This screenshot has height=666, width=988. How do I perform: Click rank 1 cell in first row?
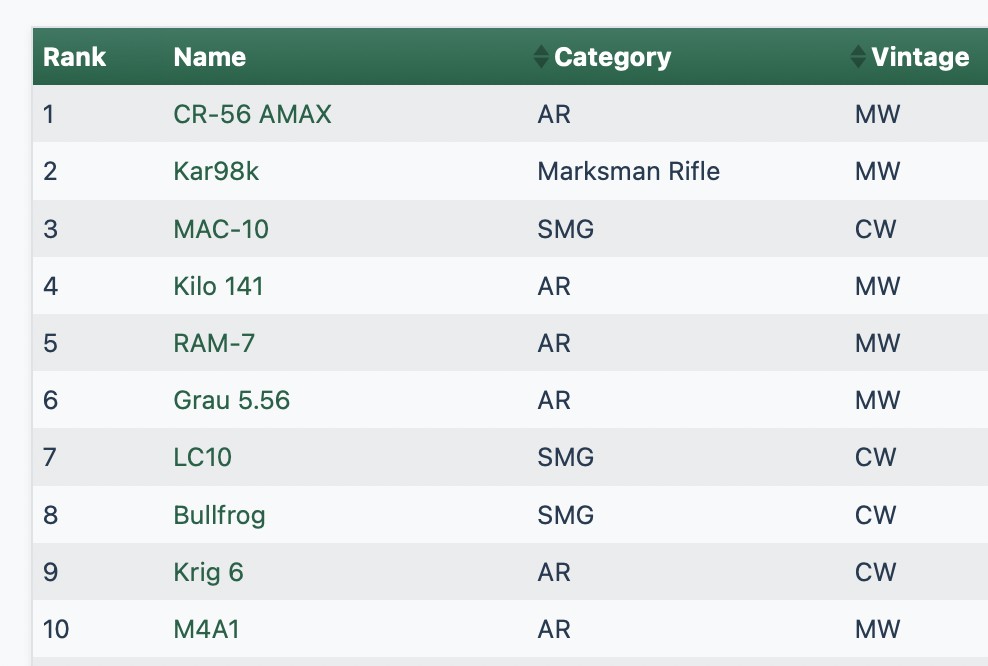(49, 114)
